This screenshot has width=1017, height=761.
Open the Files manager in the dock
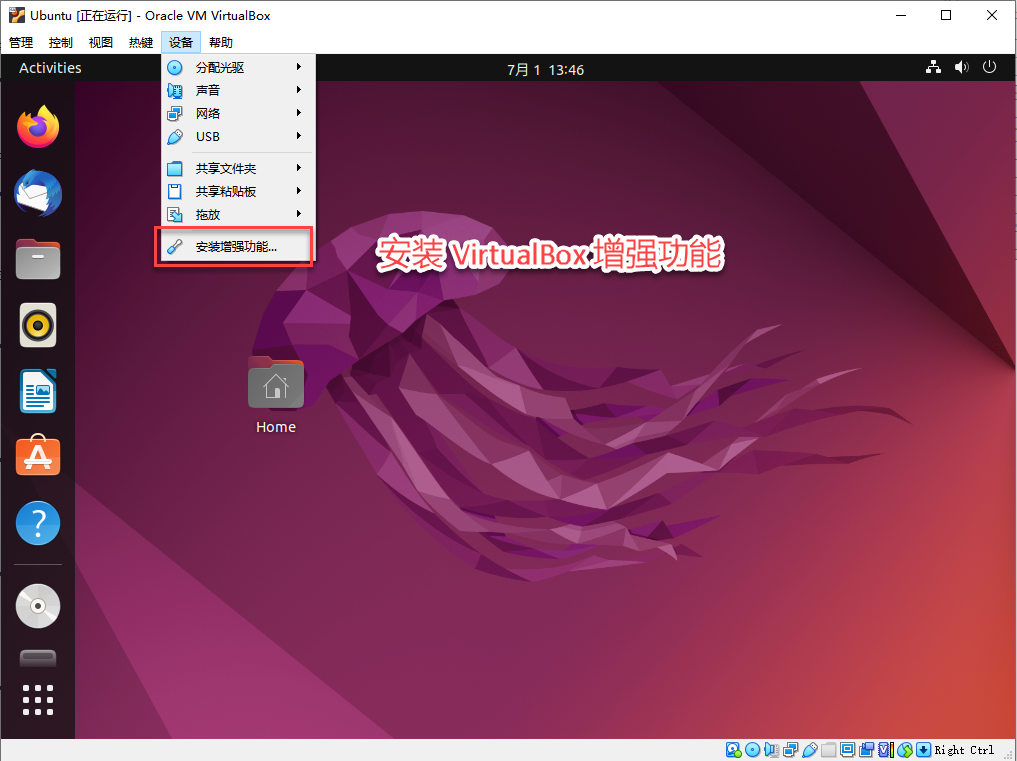pos(38,259)
